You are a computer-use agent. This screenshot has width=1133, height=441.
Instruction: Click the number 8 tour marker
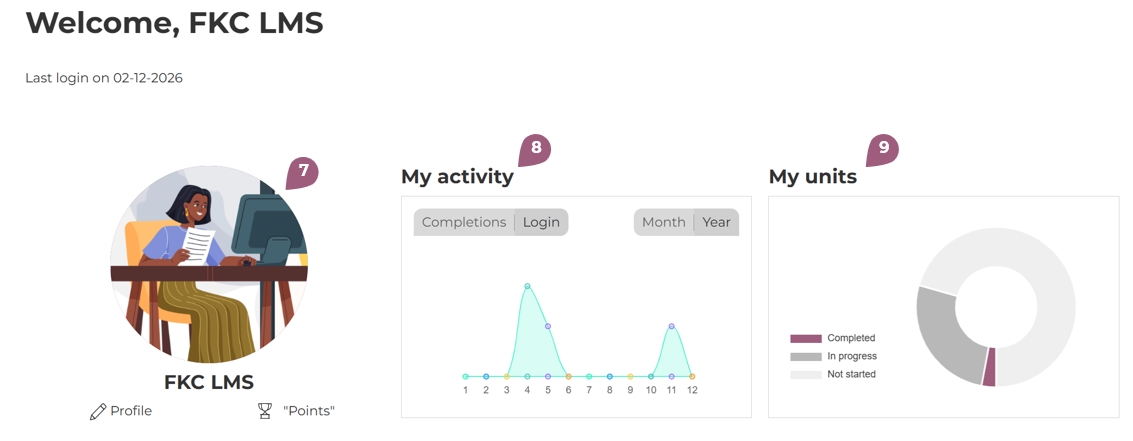tap(535, 149)
